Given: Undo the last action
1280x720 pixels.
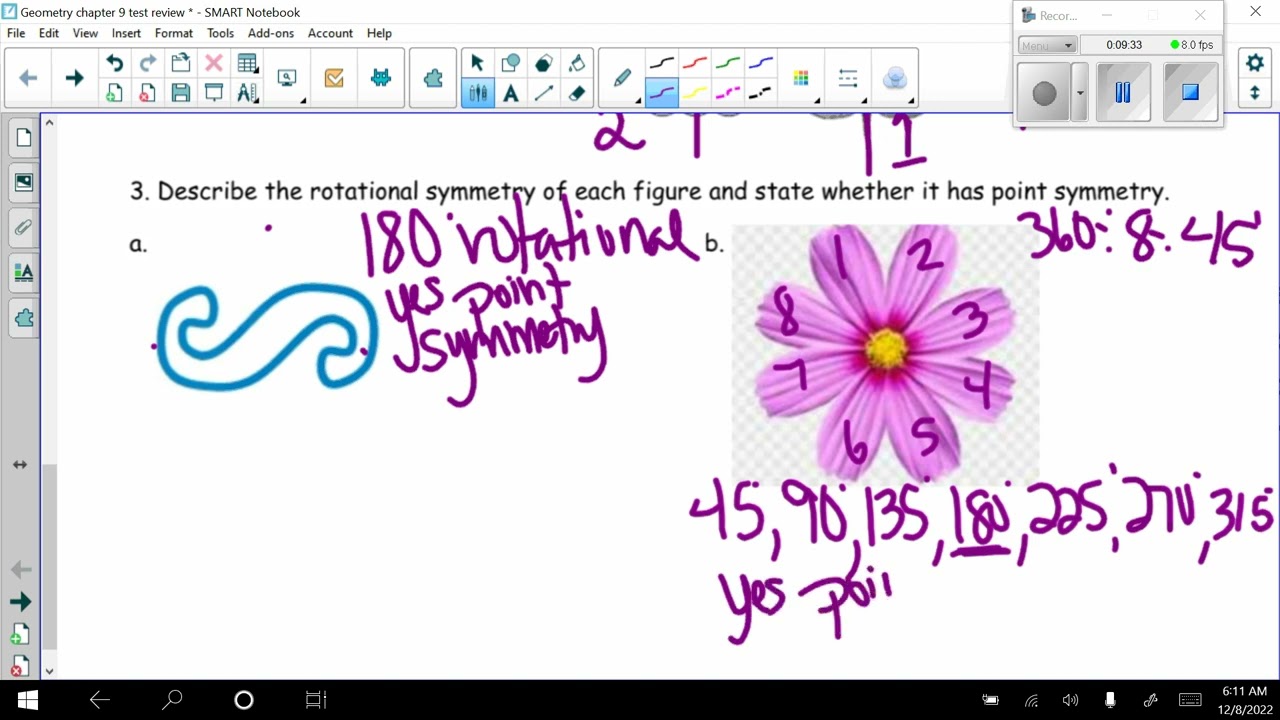Looking at the screenshot, I should (115, 64).
